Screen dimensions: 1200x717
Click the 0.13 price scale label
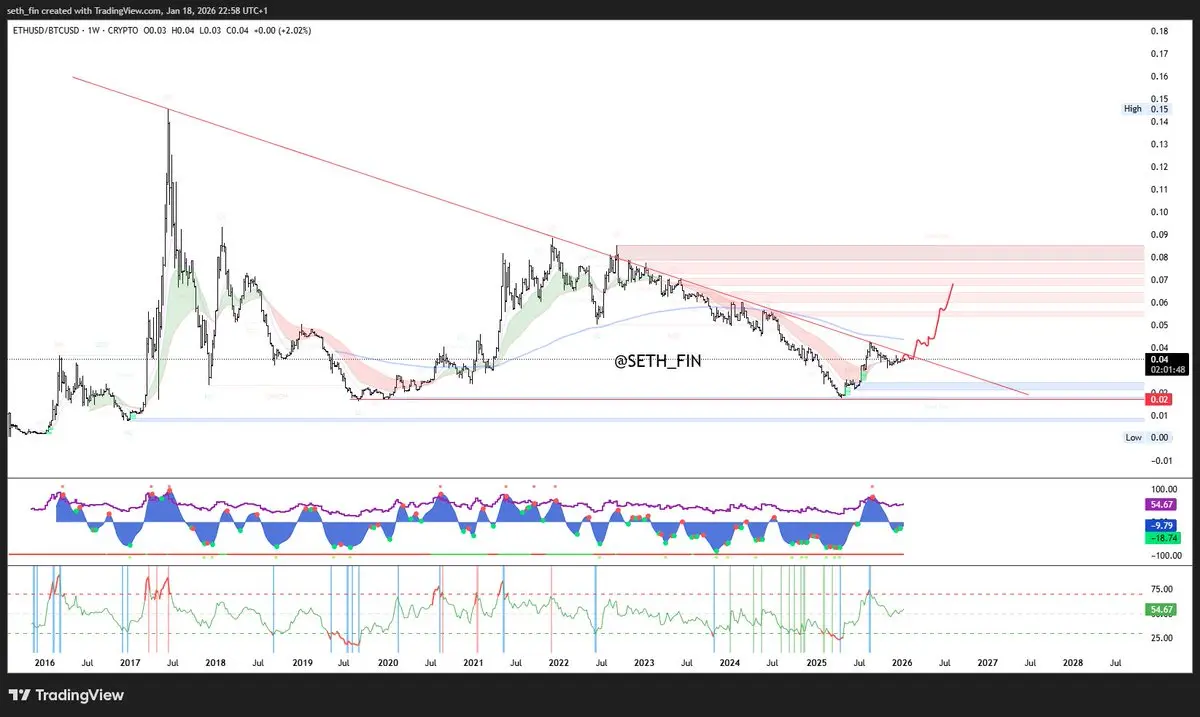click(x=1159, y=144)
